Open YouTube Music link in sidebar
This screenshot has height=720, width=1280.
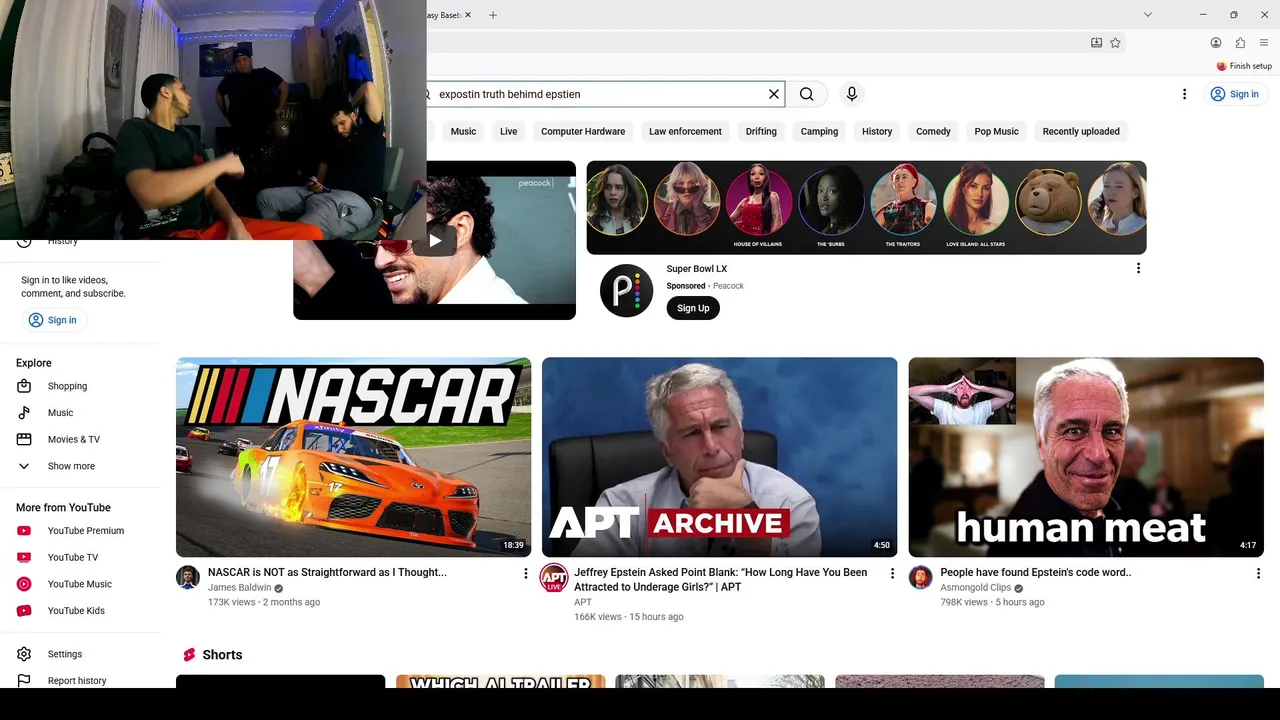click(x=80, y=584)
